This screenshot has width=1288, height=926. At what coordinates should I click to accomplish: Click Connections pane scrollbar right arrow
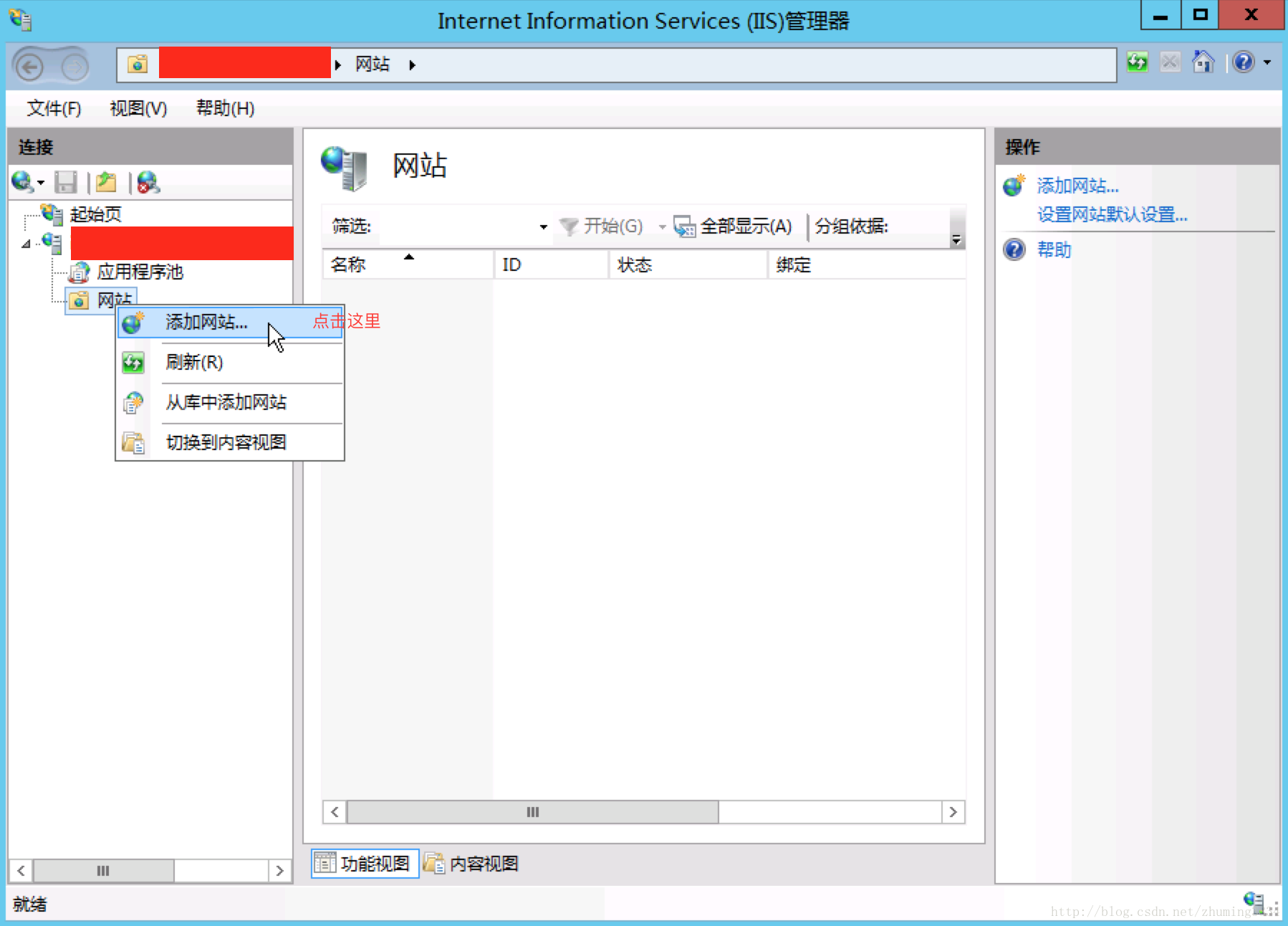click(x=279, y=871)
